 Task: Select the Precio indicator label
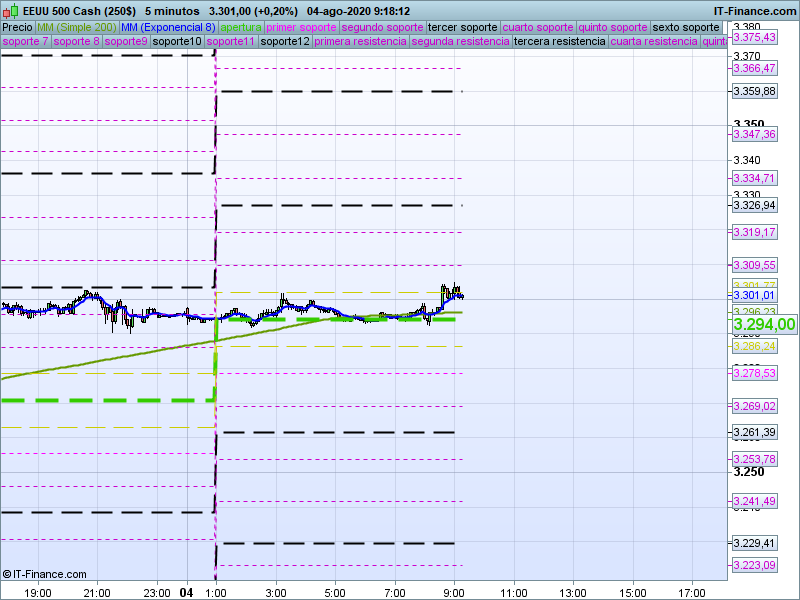tap(17, 27)
